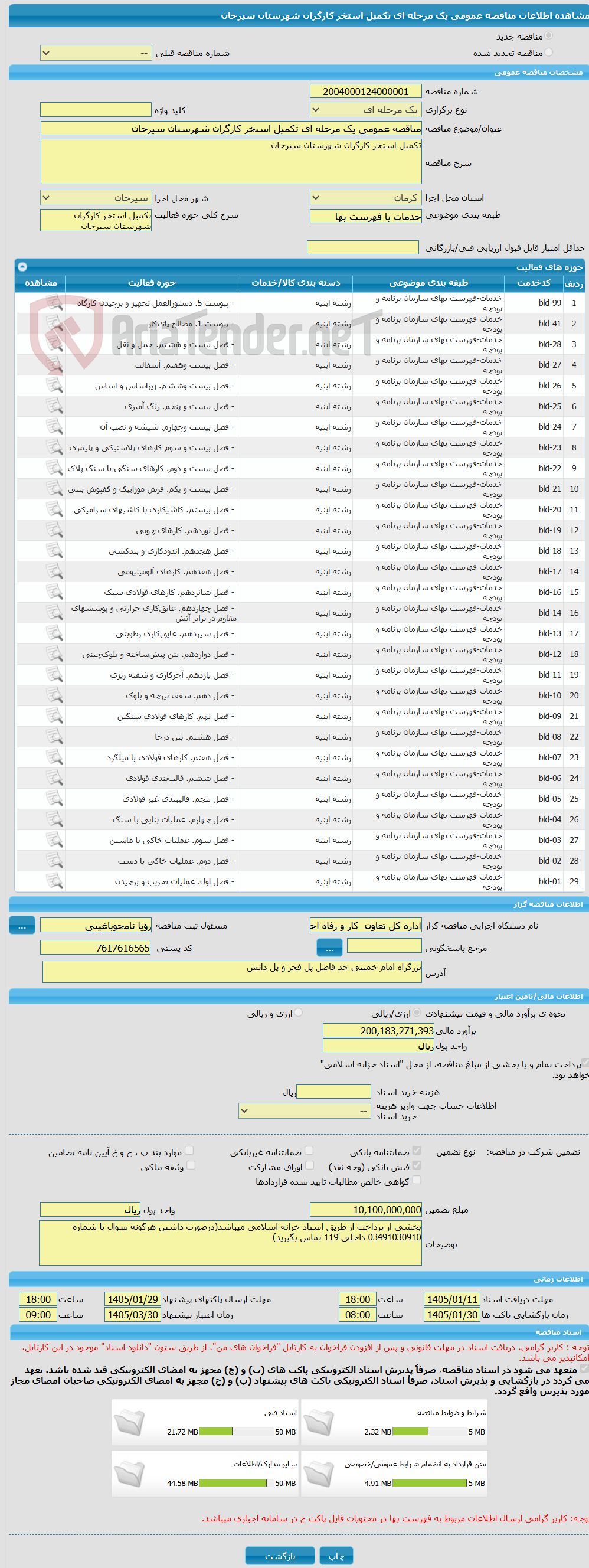
Task: Click browse button next to مرجع پاسخگویی
Action: [329, 948]
